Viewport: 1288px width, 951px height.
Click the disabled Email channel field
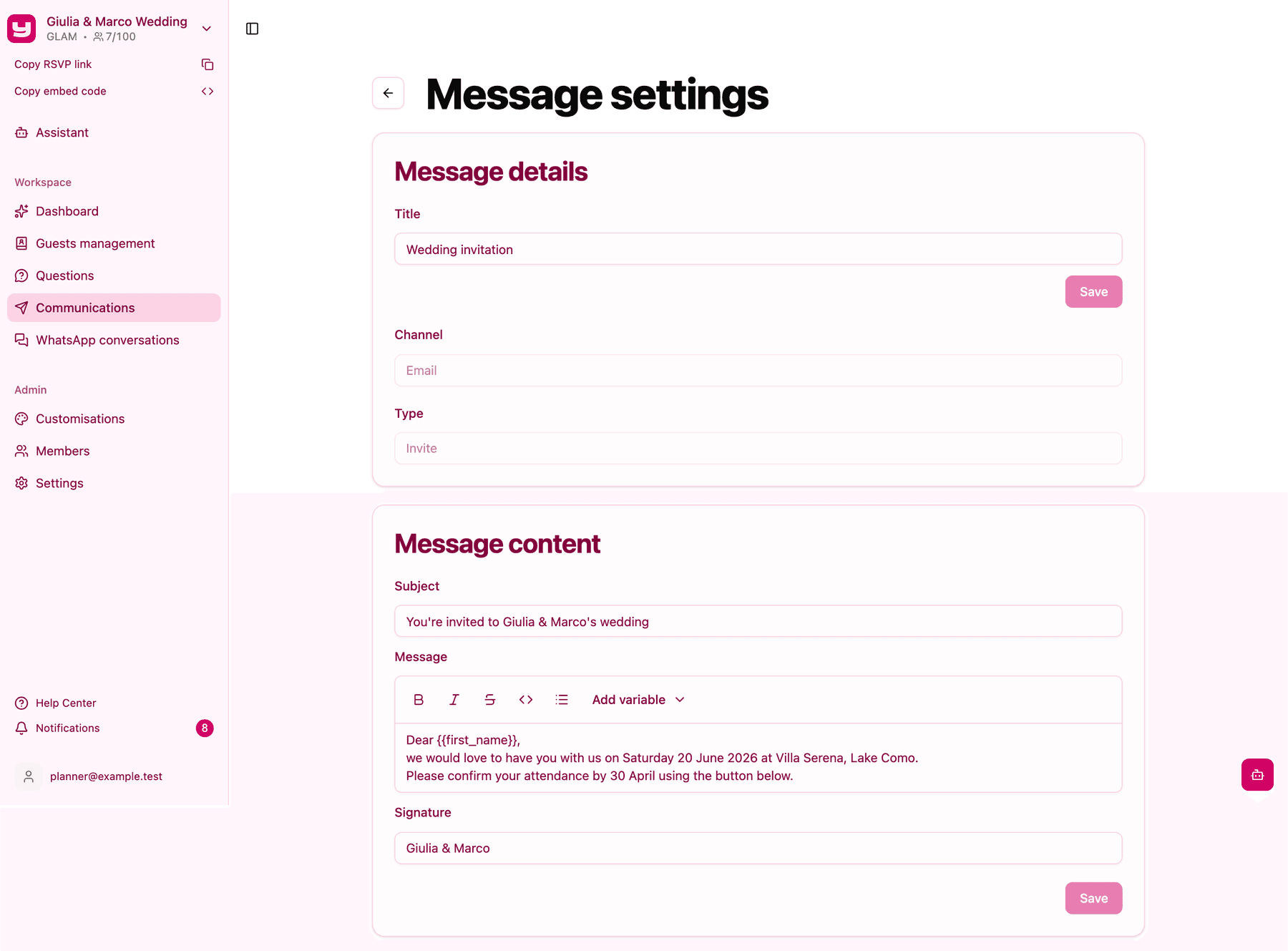pyautogui.click(x=758, y=371)
